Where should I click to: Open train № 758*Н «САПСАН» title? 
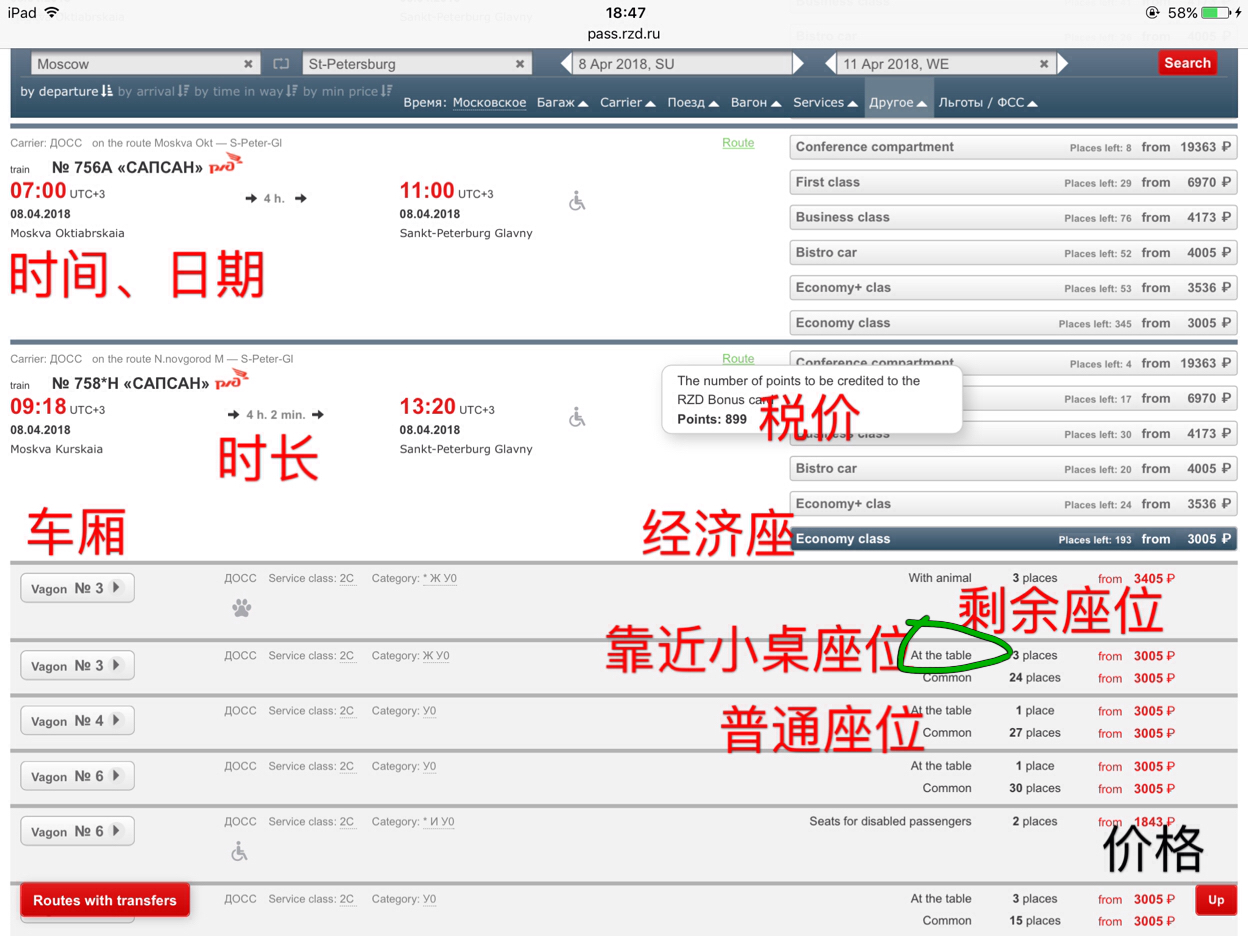click(x=130, y=383)
